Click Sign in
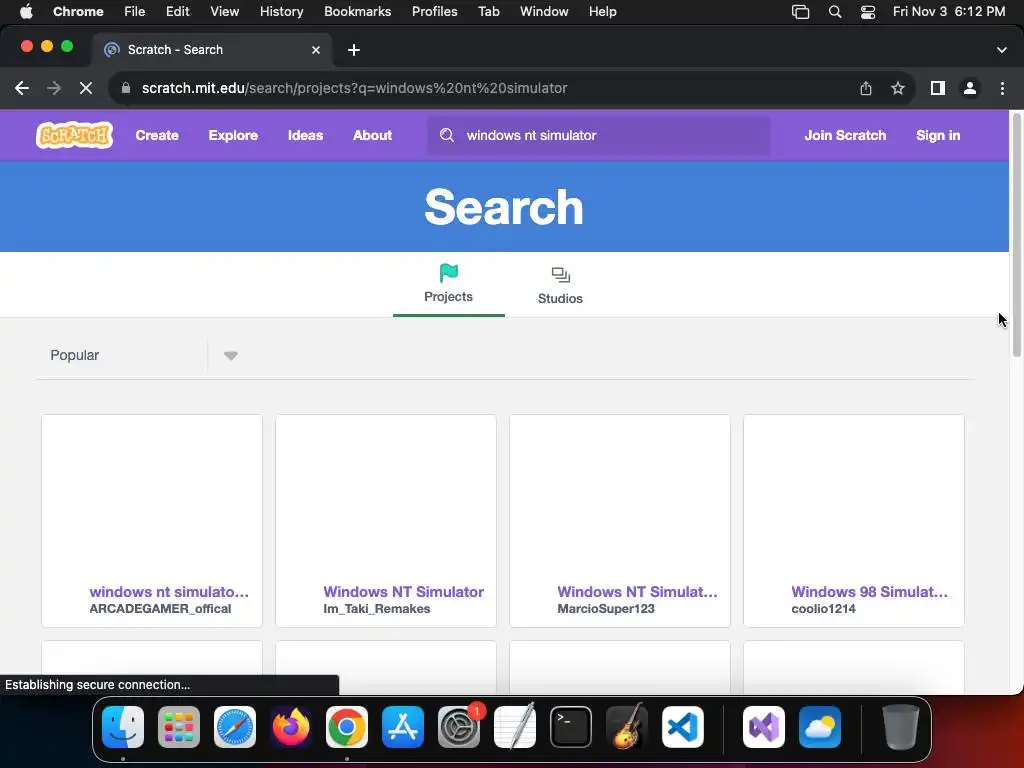1024x768 pixels. point(938,135)
